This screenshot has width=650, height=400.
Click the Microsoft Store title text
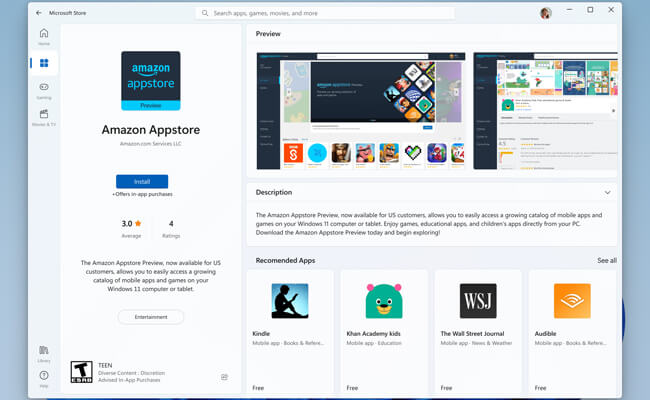click(x=68, y=13)
